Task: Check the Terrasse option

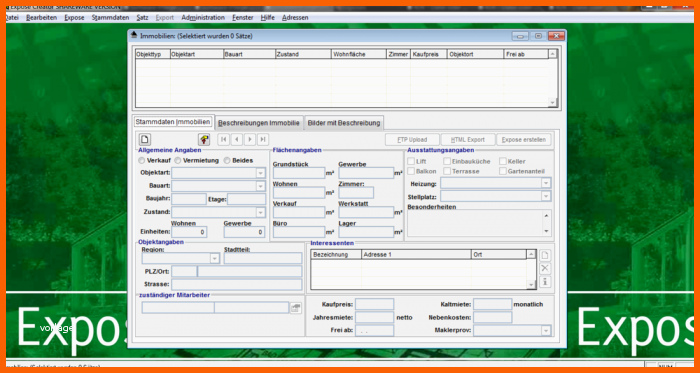Action: 447,171
